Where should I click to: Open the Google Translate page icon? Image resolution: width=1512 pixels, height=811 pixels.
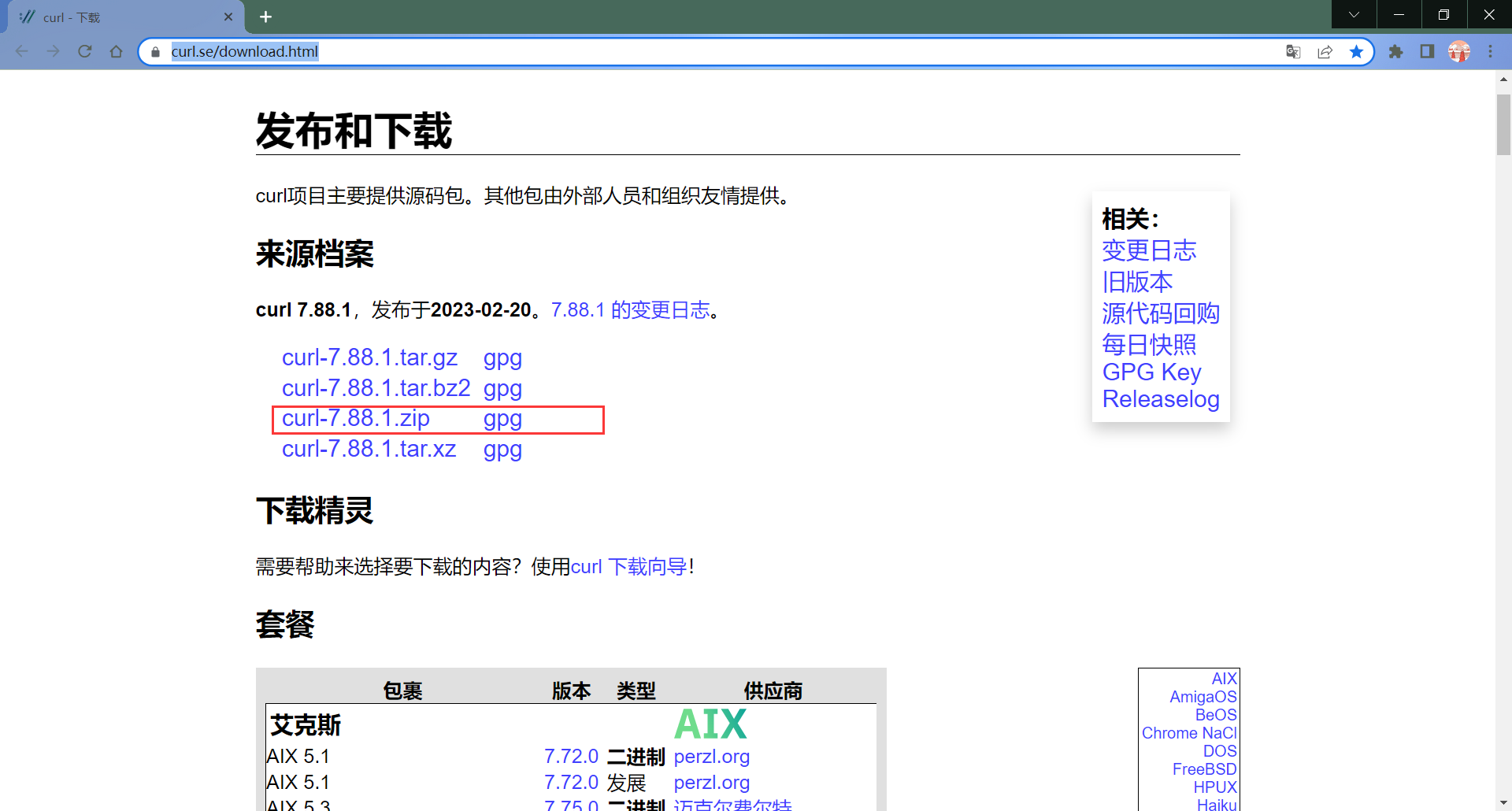(x=1293, y=52)
